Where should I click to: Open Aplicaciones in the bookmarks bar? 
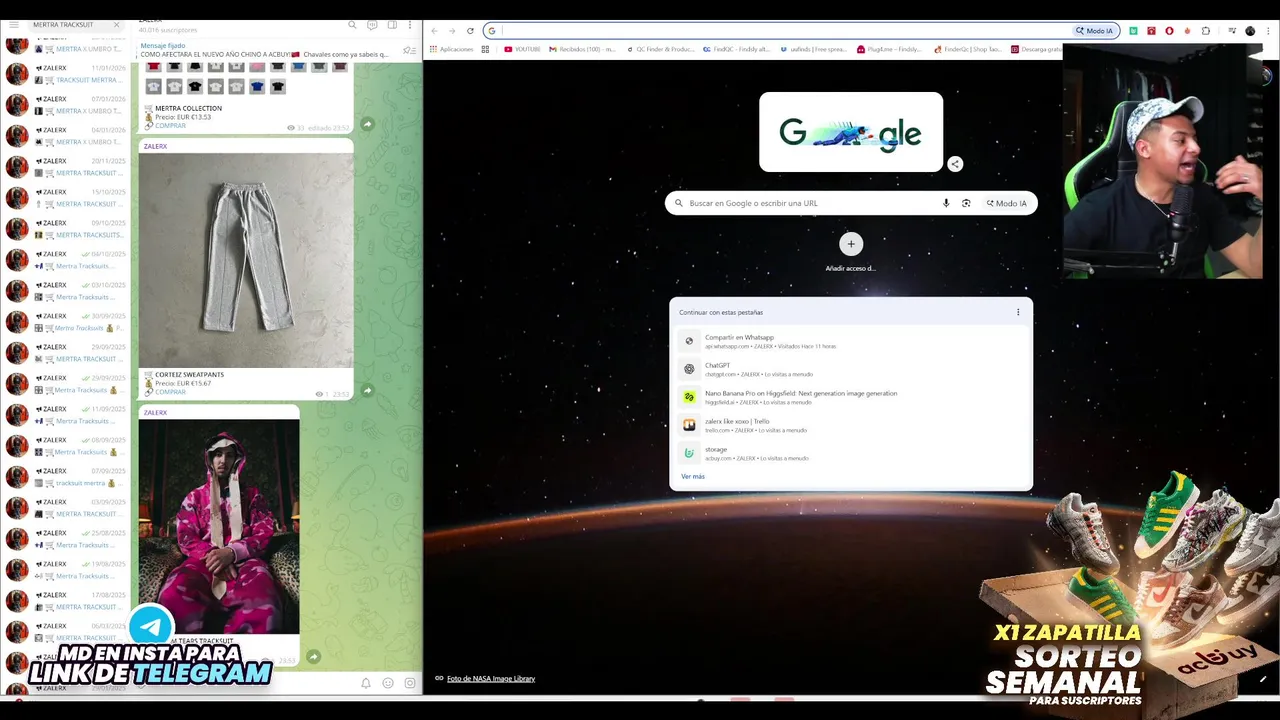pyautogui.click(x=451, y=49)
